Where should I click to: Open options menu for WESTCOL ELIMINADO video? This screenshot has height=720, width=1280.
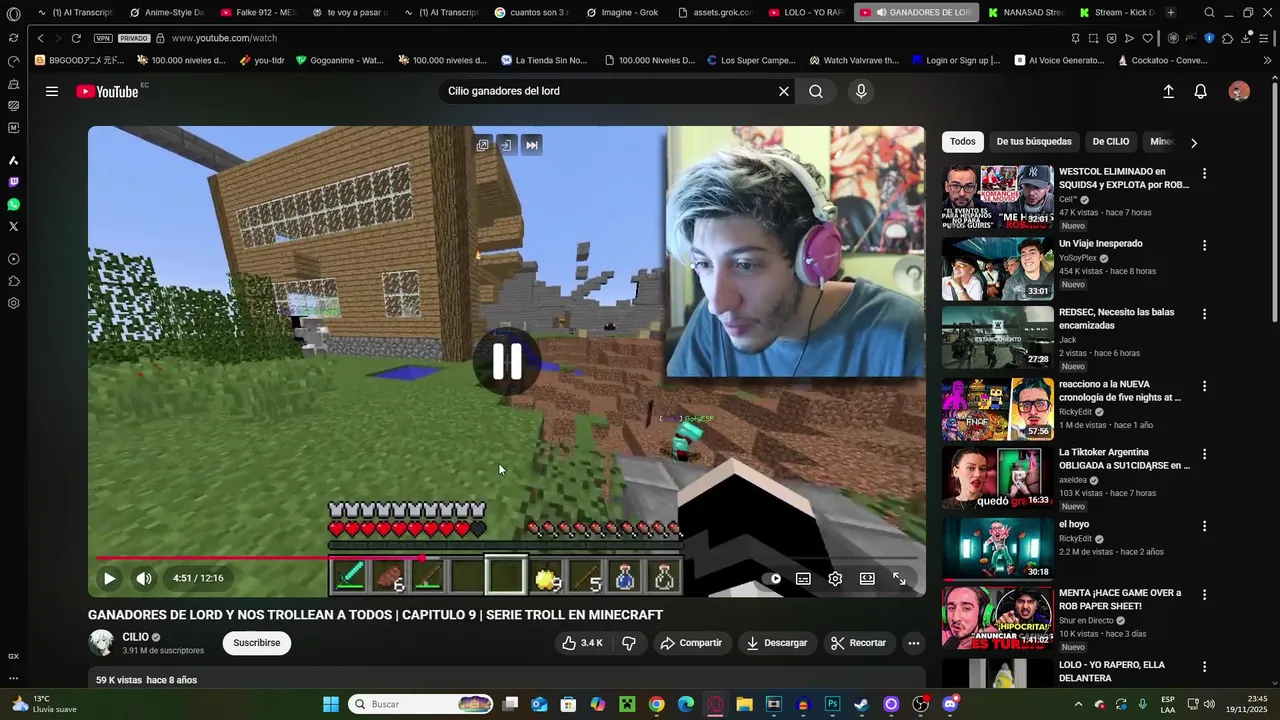[x=1204, y=173]
